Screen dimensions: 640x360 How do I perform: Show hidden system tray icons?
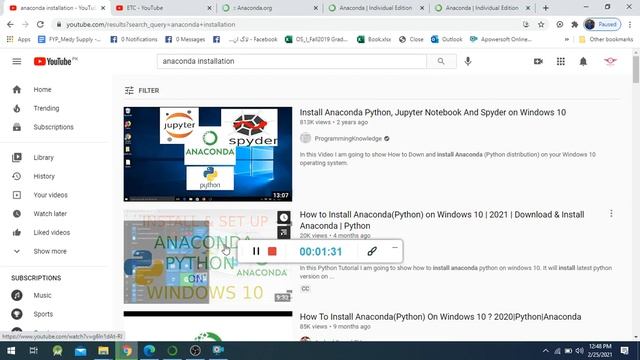pos(546,351)
